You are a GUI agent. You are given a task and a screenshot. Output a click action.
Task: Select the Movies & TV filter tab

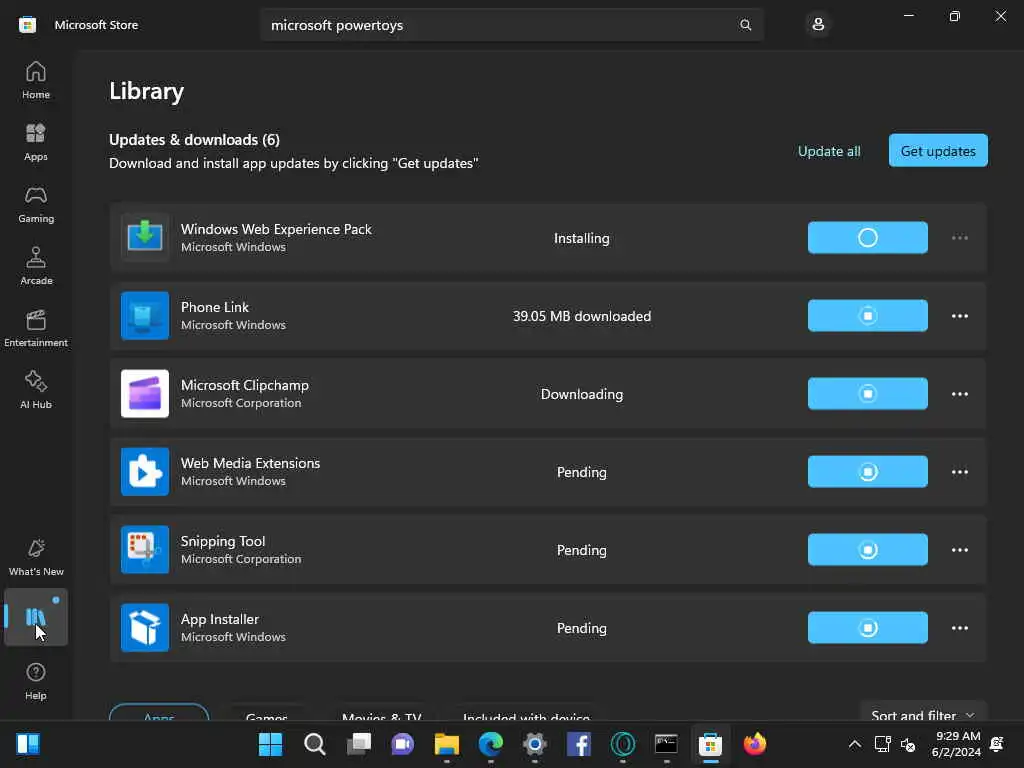pos(381,714)
